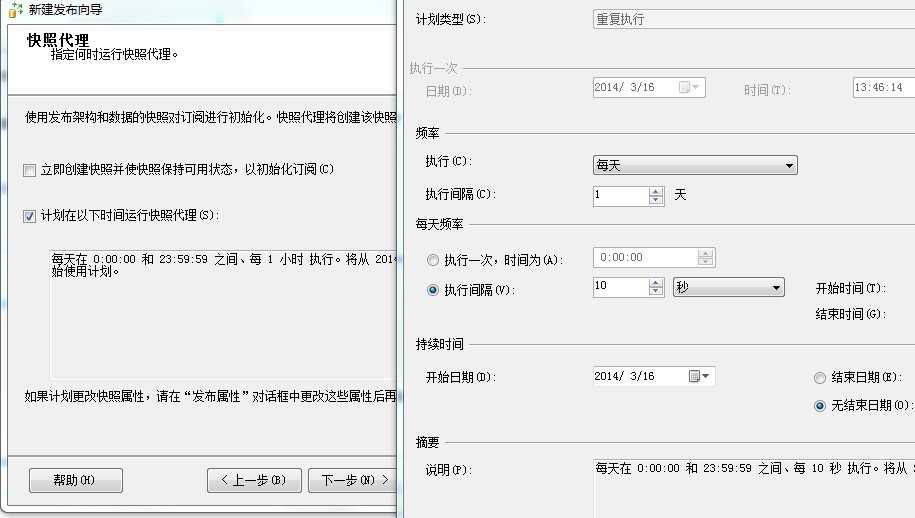
Task: Click the 帮助(H) button
Action: click(76, 481)
